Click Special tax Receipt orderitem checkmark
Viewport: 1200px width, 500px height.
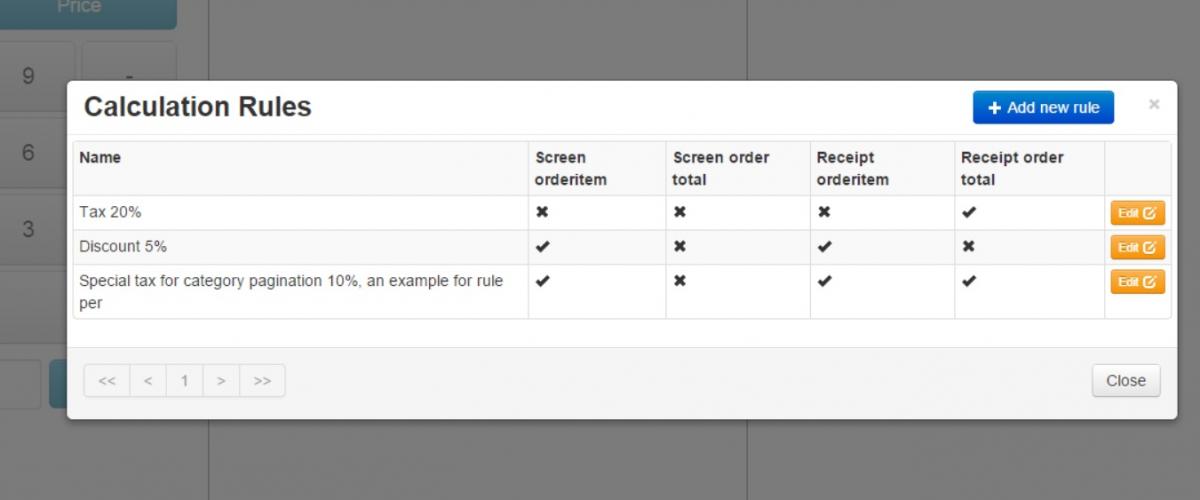tap(824, 281)
